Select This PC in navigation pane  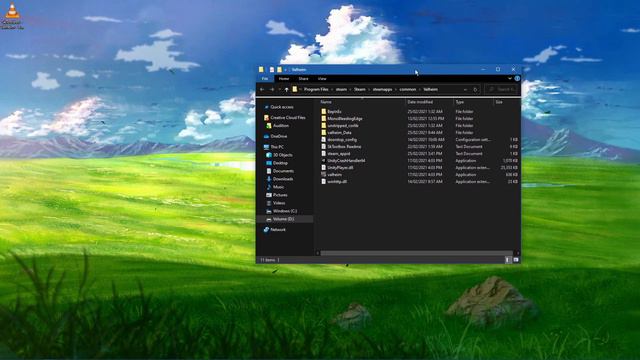[277, 147]
